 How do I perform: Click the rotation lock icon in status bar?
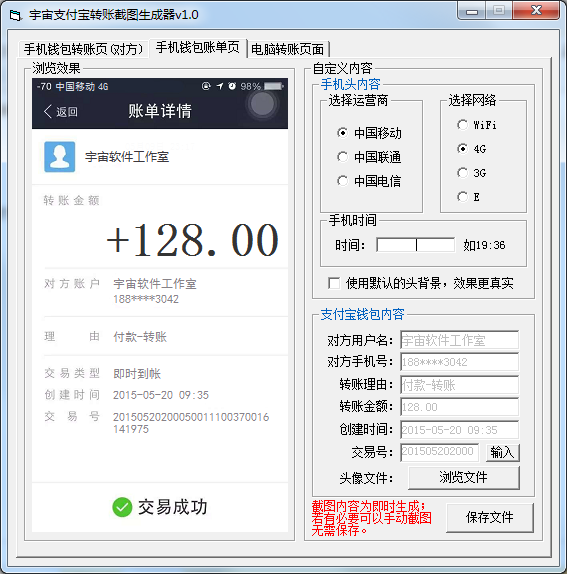click(206, 86)
